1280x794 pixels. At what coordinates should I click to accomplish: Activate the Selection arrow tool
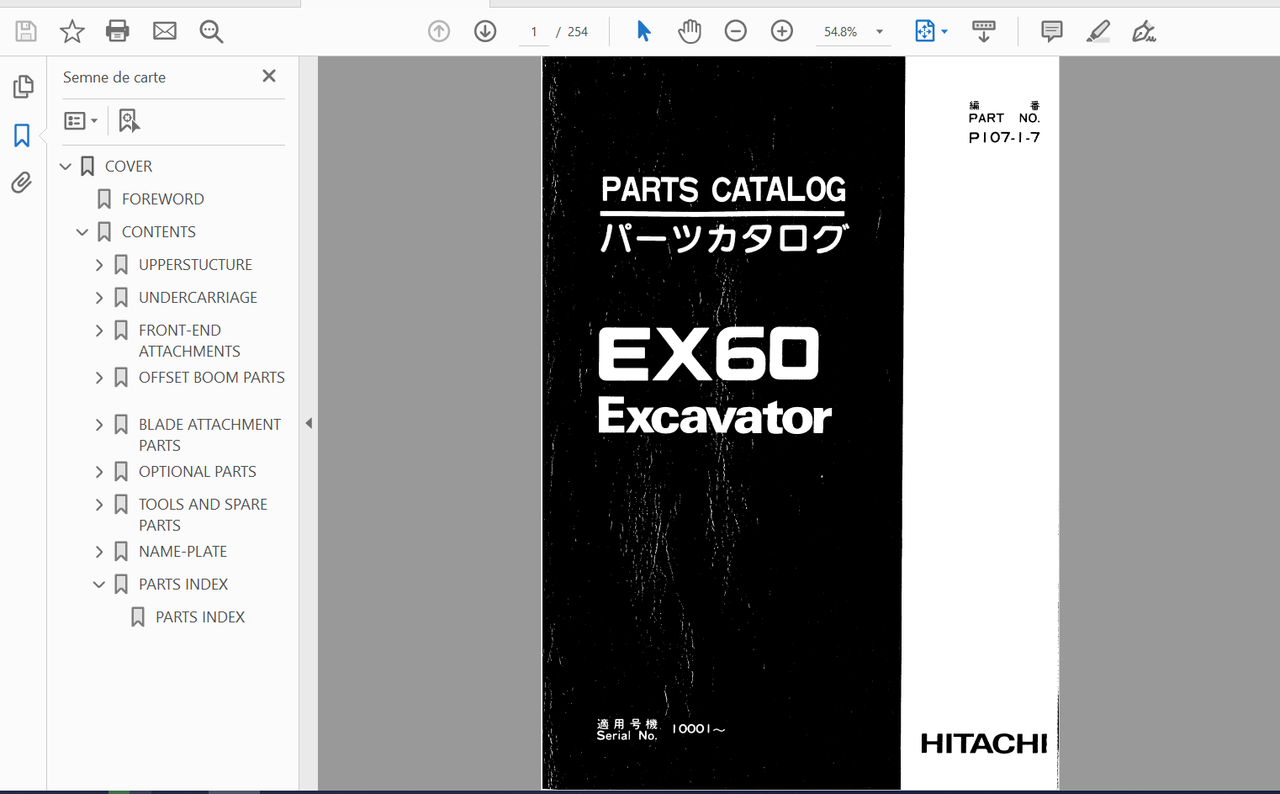click(644, 31)
